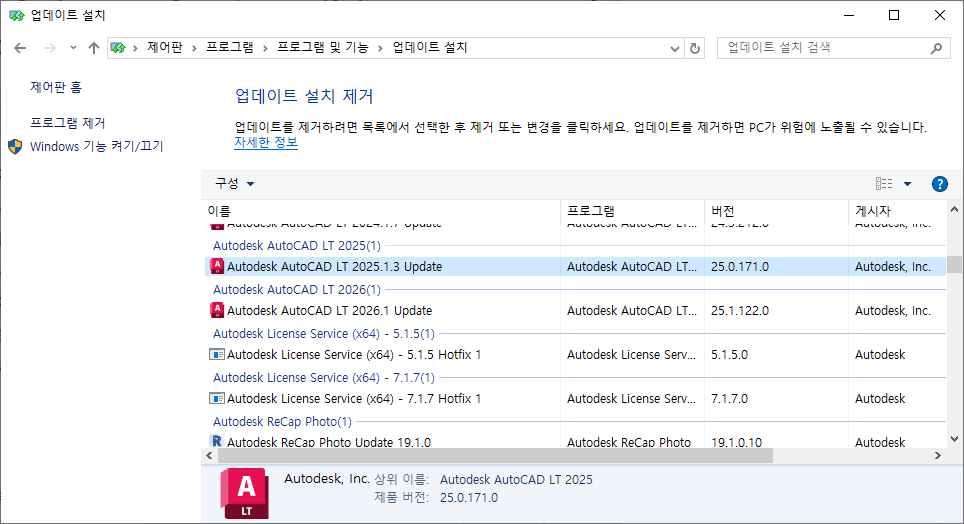Open the 구성 dropdown menu
This screenshot has height=524, width=964.
tap(235, 184)
